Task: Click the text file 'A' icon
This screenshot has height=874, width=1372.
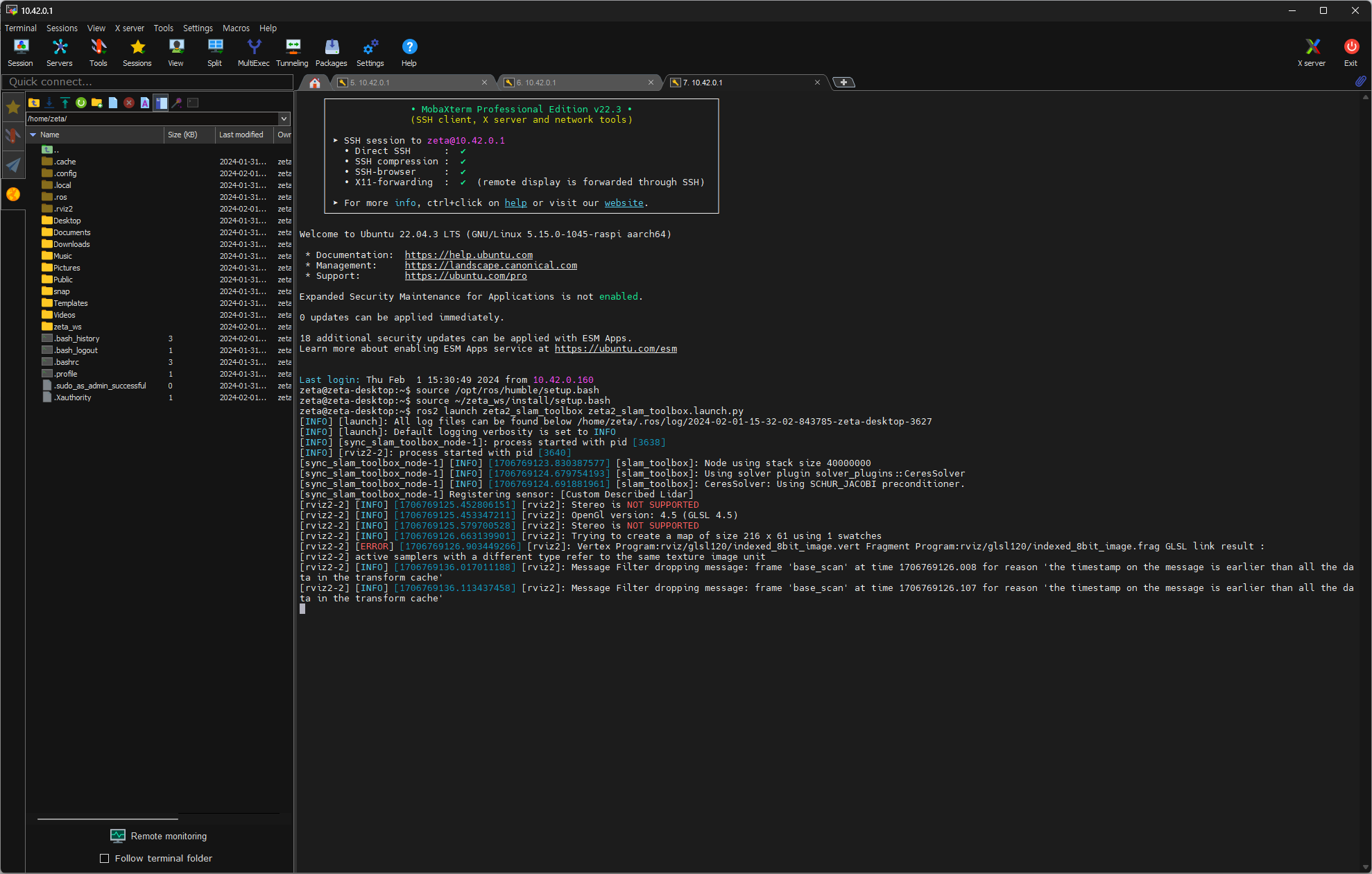Action: [145, 103]
